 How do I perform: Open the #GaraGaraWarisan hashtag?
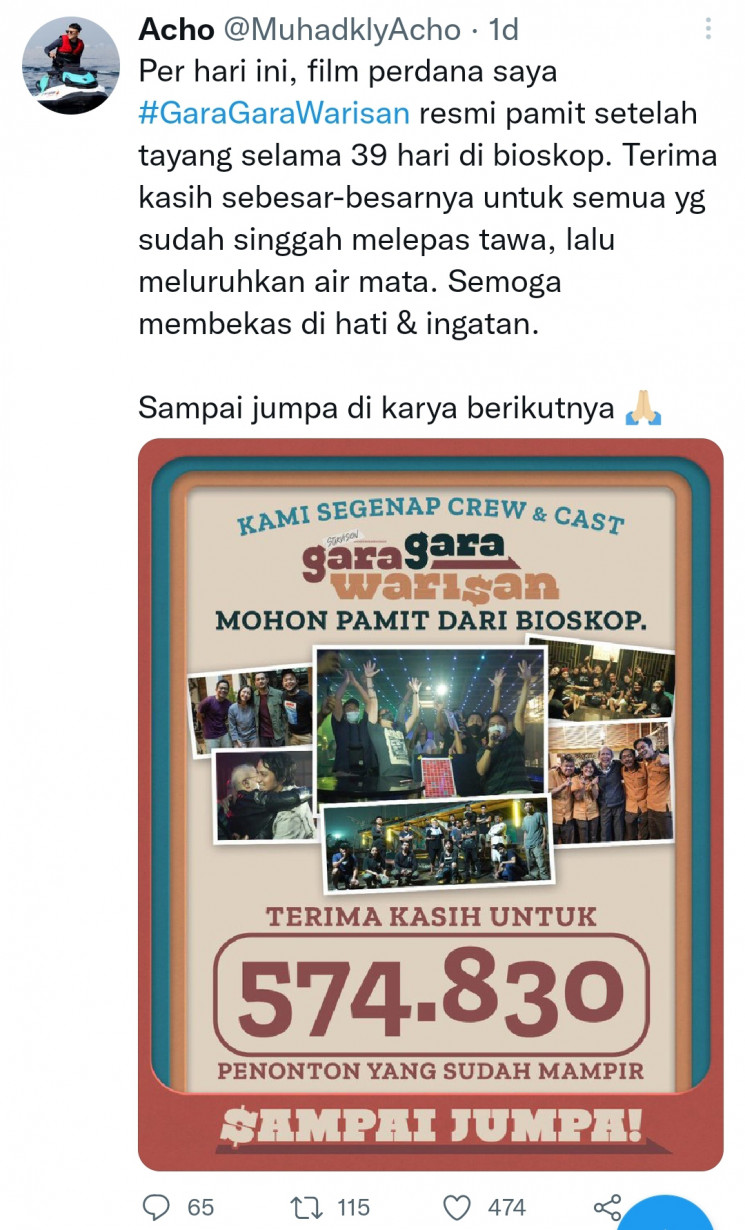click(x=274, y=112)
